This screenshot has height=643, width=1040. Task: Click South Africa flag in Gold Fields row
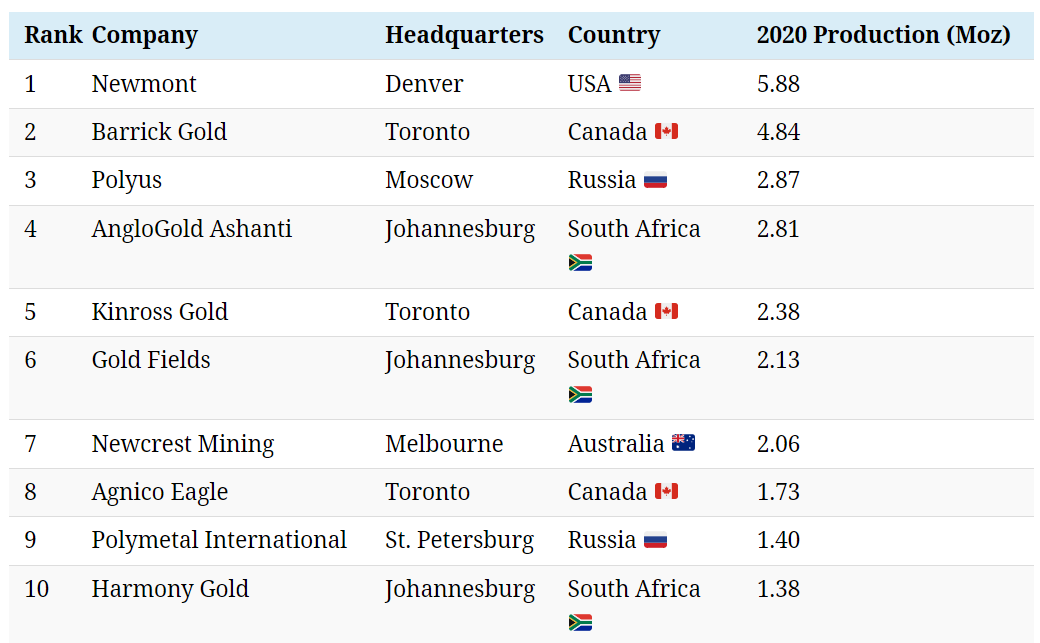pos(580,394)
